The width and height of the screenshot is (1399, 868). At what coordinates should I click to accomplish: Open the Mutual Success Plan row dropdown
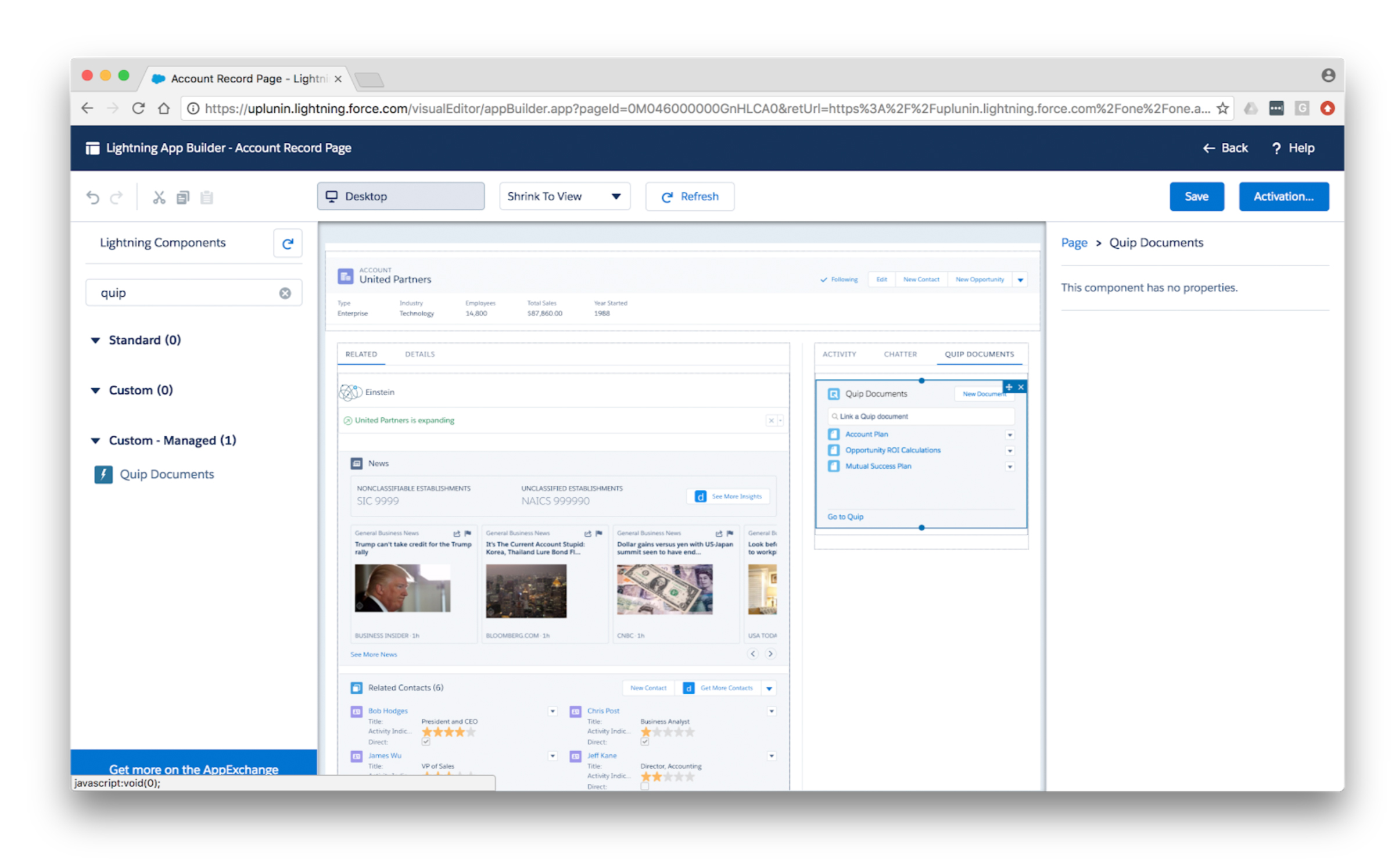(x=1010, y=467)
